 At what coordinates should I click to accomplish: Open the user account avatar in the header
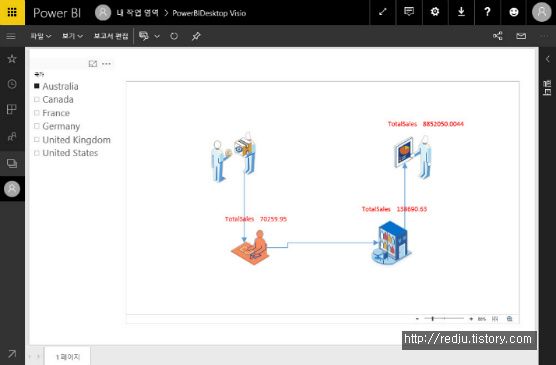541,12
